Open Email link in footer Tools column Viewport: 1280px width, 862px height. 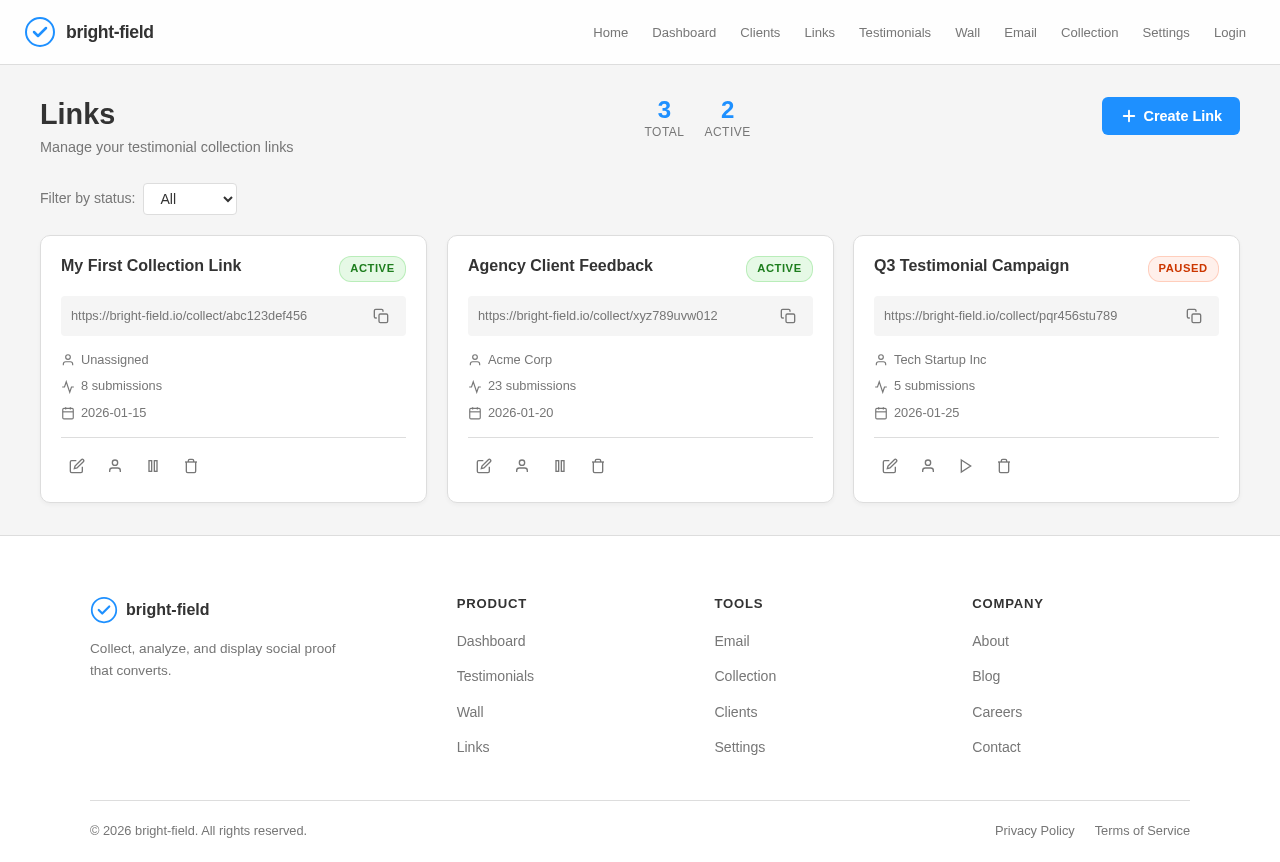[732, 641]
